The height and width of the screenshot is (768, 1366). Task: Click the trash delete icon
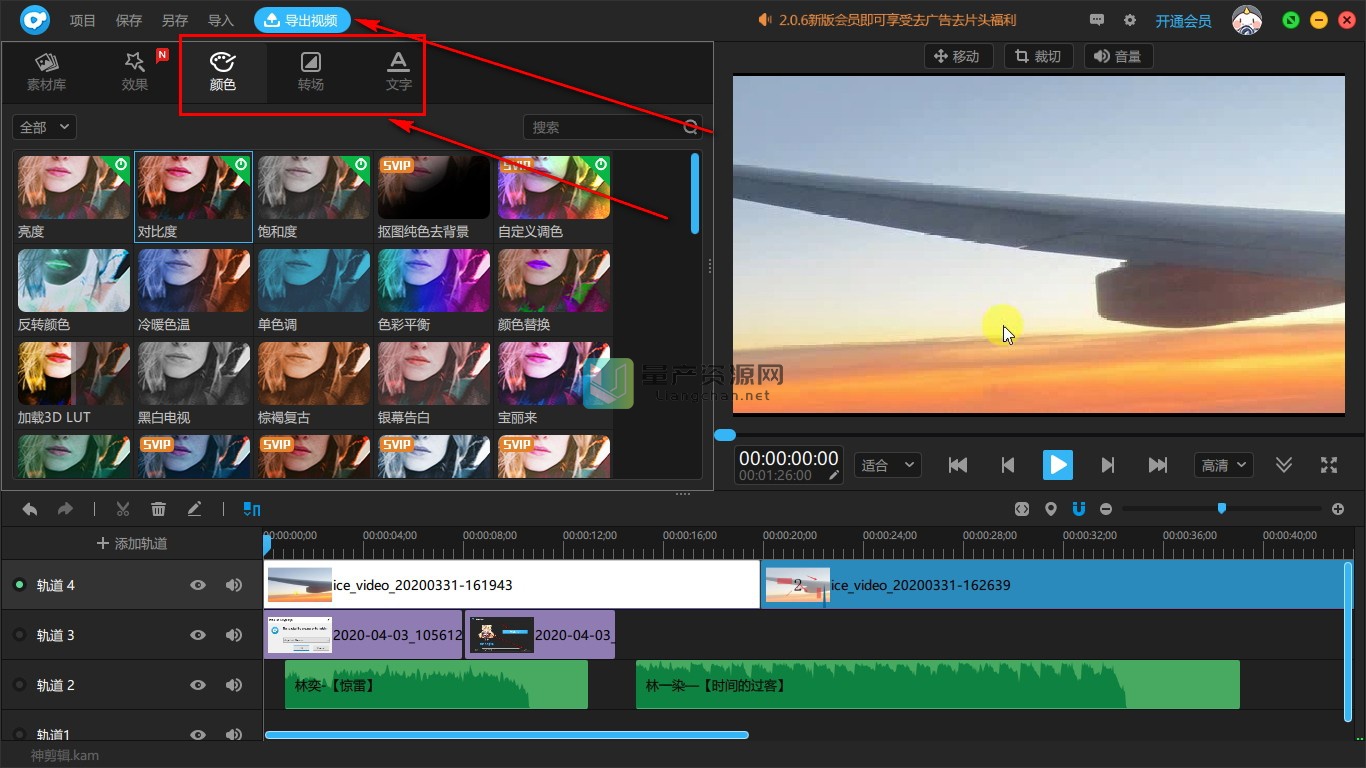click(158, 509)
